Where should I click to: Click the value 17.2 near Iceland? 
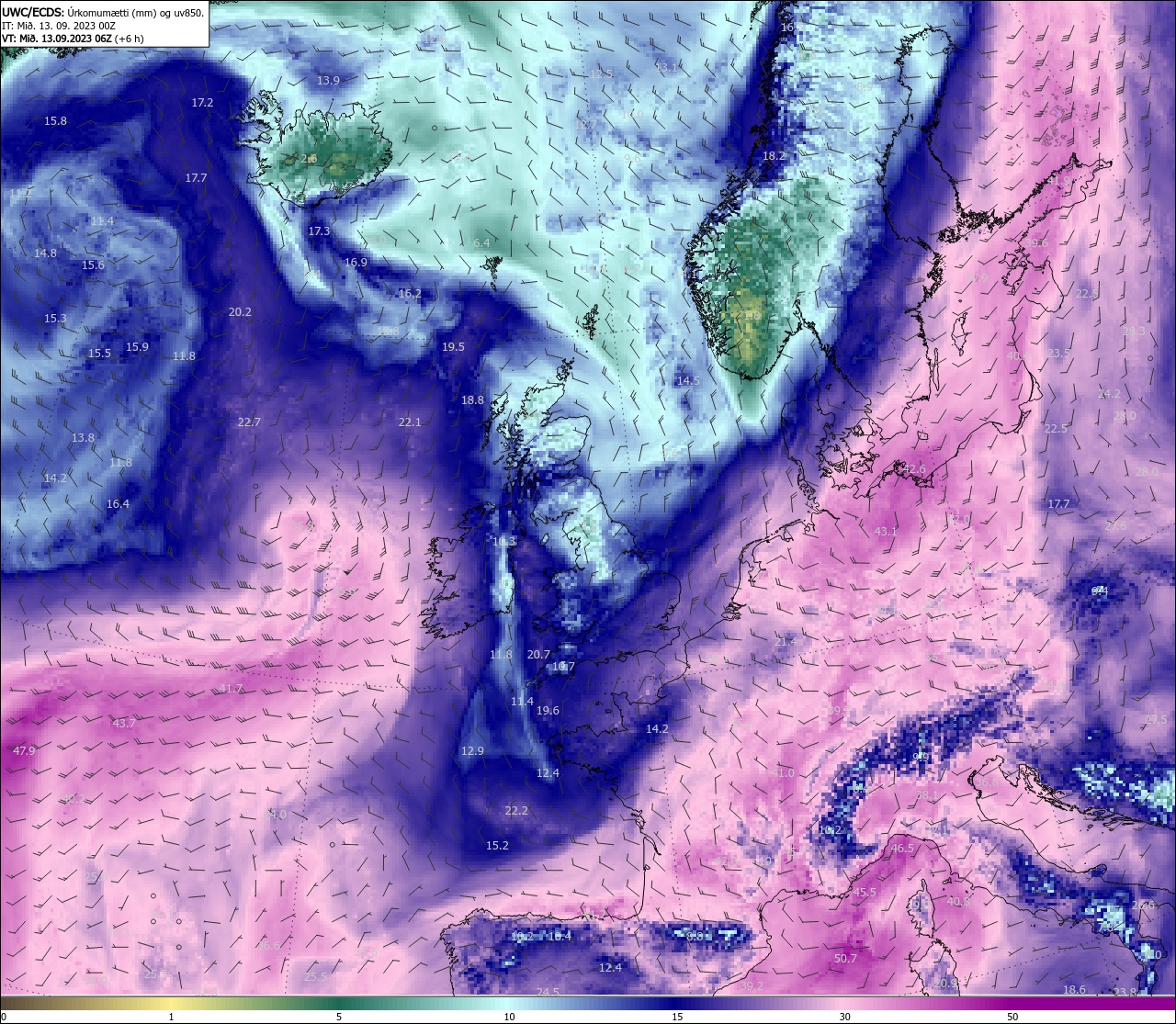(202, 103)
